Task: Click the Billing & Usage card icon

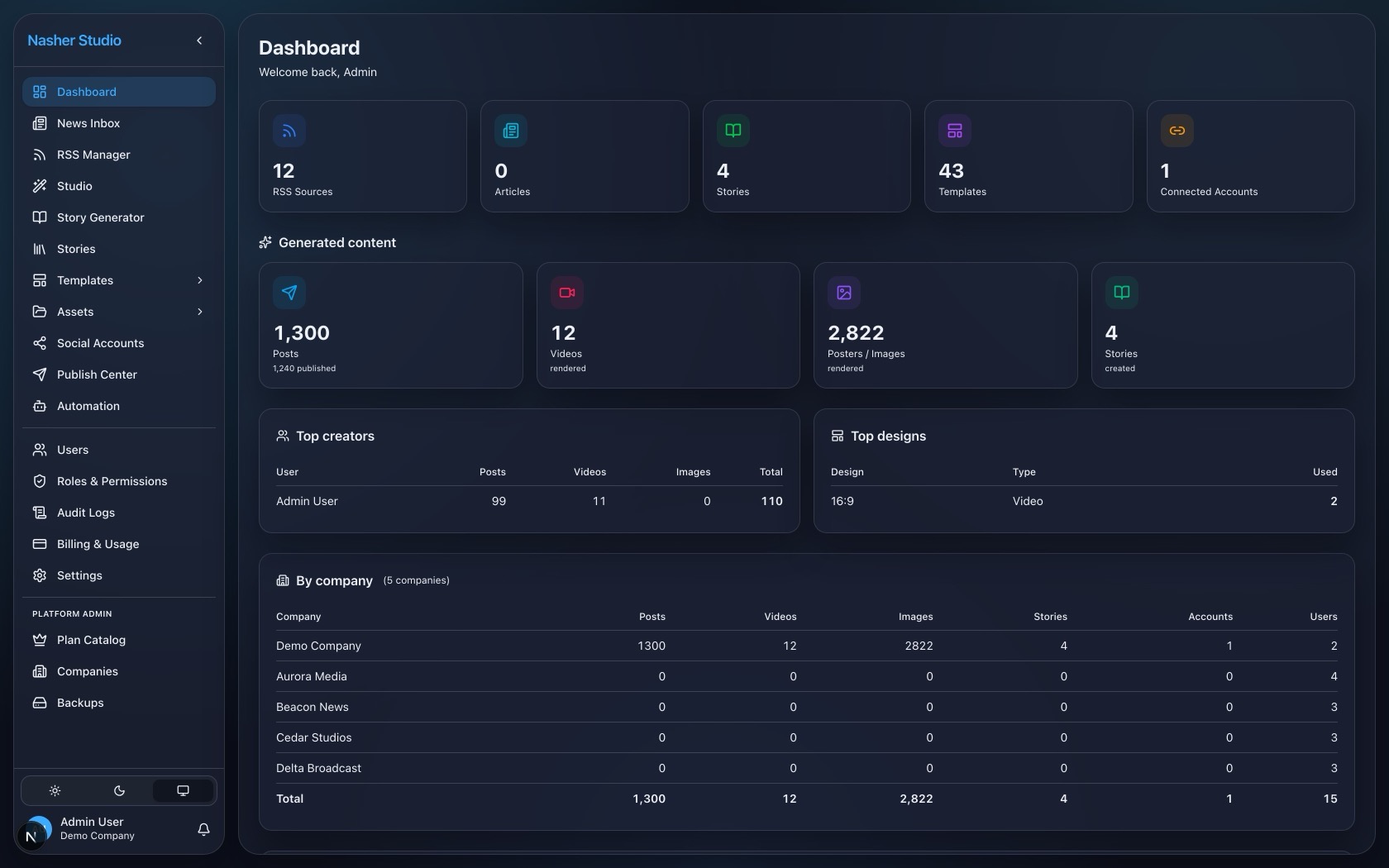Action: pos(40,544)
